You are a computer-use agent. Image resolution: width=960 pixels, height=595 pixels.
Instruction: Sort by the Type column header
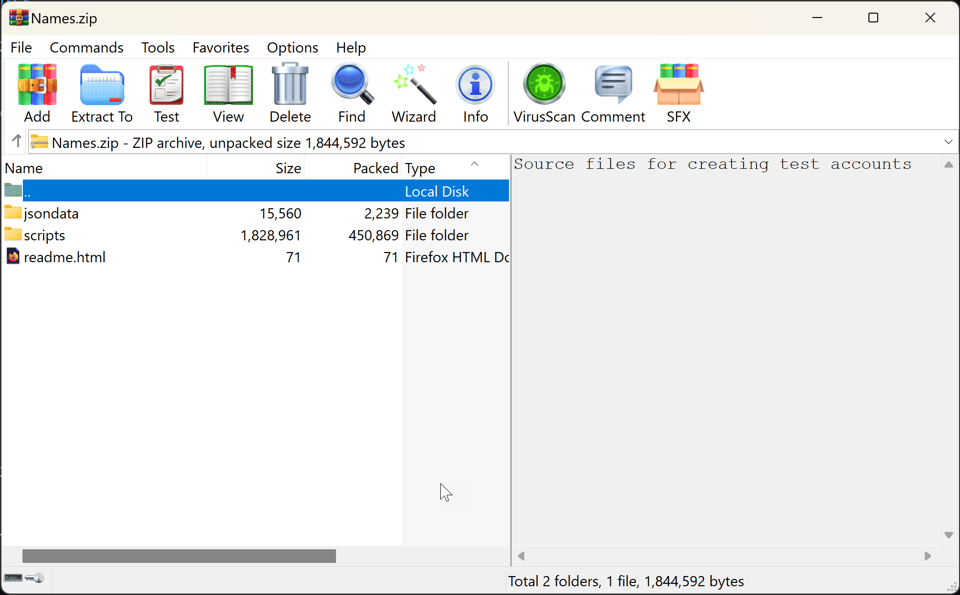[456, 168]
